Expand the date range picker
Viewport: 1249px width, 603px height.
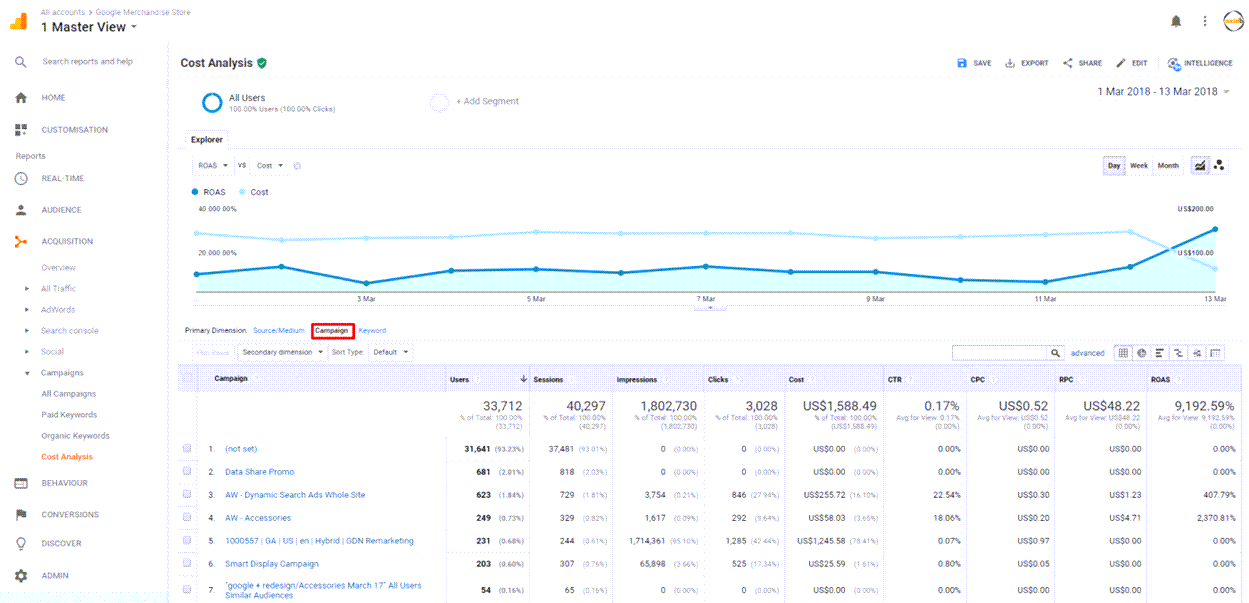[x=1165, y=92]
